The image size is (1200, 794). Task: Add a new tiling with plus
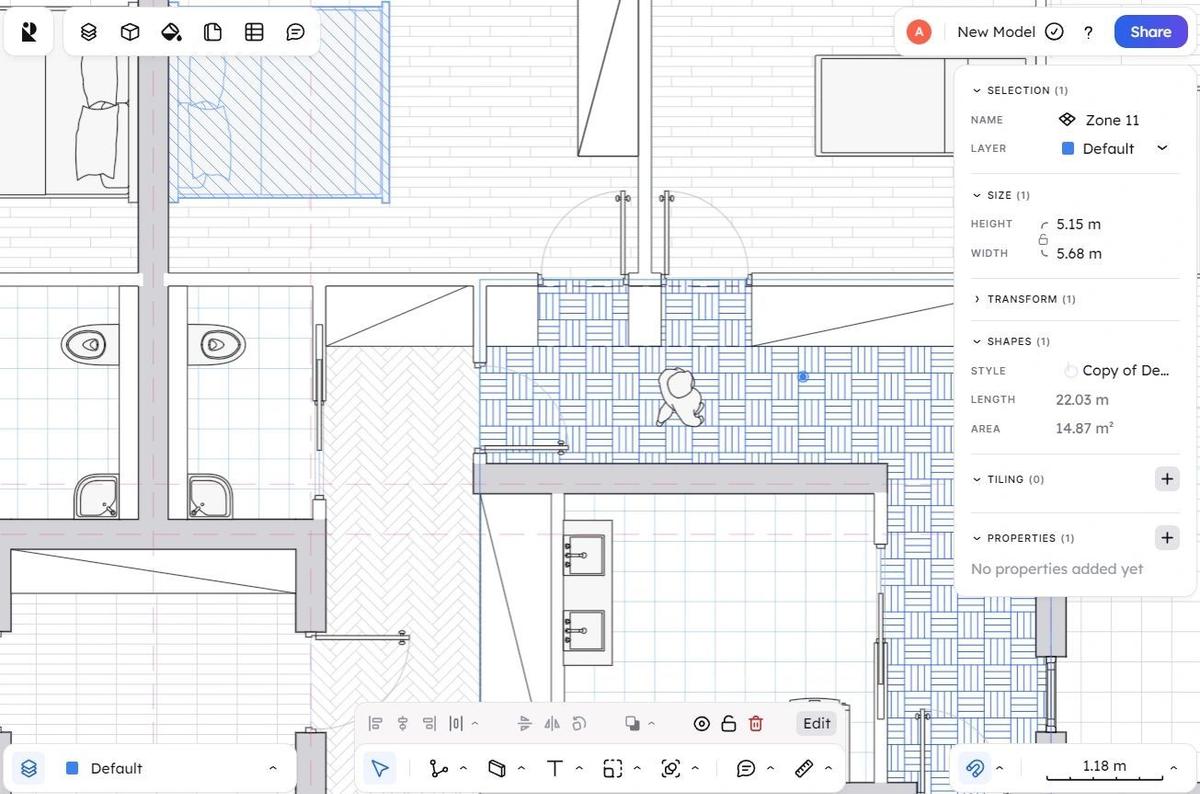pos(1166,479)
